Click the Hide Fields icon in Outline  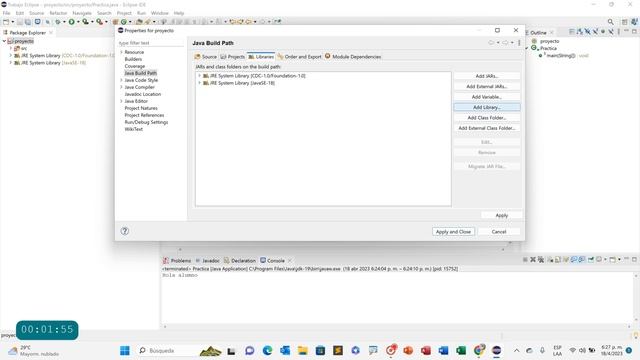588,31
